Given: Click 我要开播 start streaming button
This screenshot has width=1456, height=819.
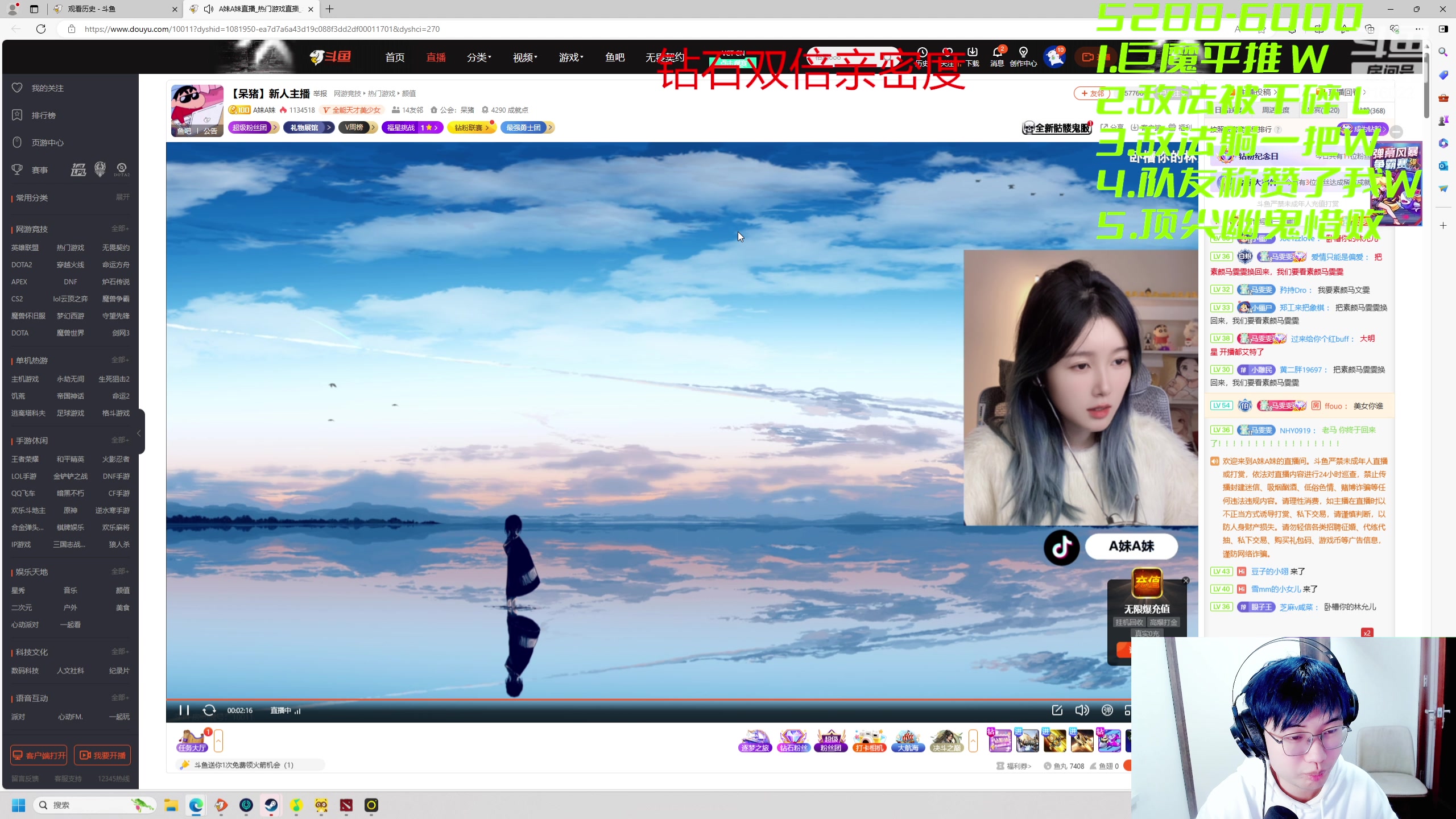Looking at the screenshot, I should click(102, 755).
